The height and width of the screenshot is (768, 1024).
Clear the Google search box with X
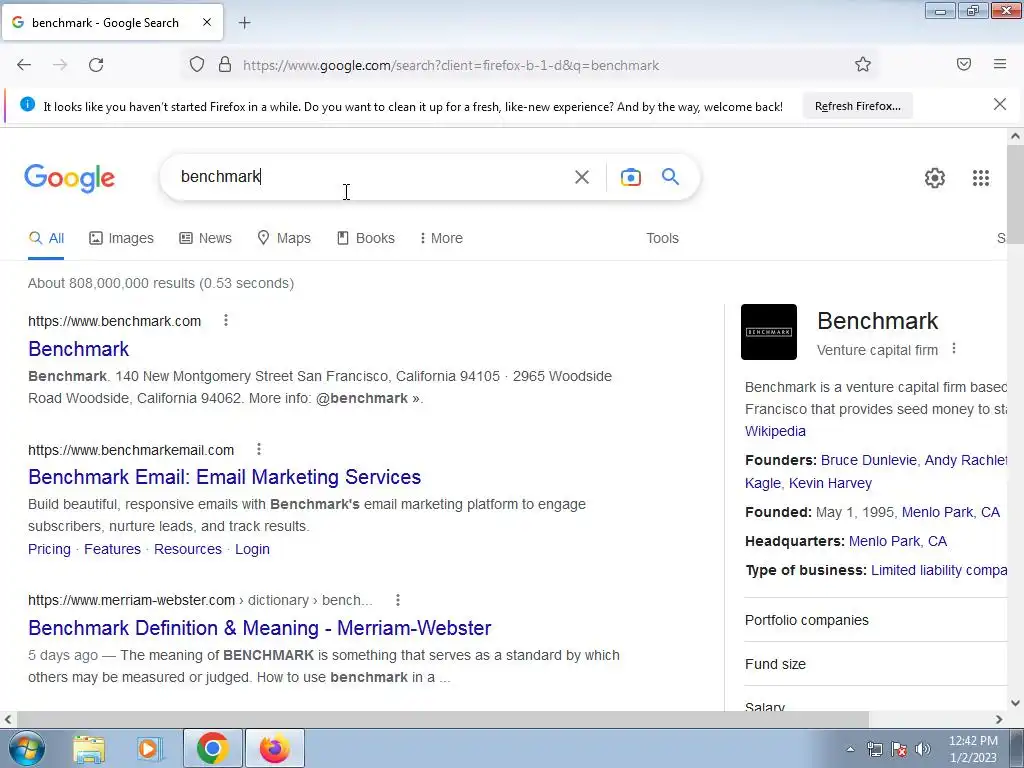pyautogui.click(x=582, y=177)
